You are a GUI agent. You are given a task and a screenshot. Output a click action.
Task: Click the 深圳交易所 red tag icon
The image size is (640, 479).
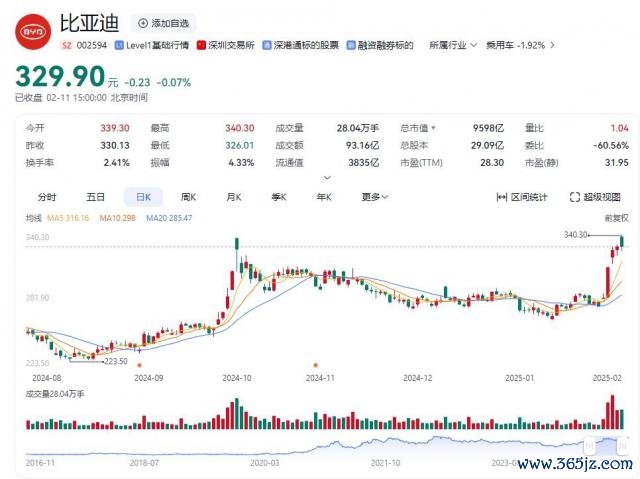201,45
